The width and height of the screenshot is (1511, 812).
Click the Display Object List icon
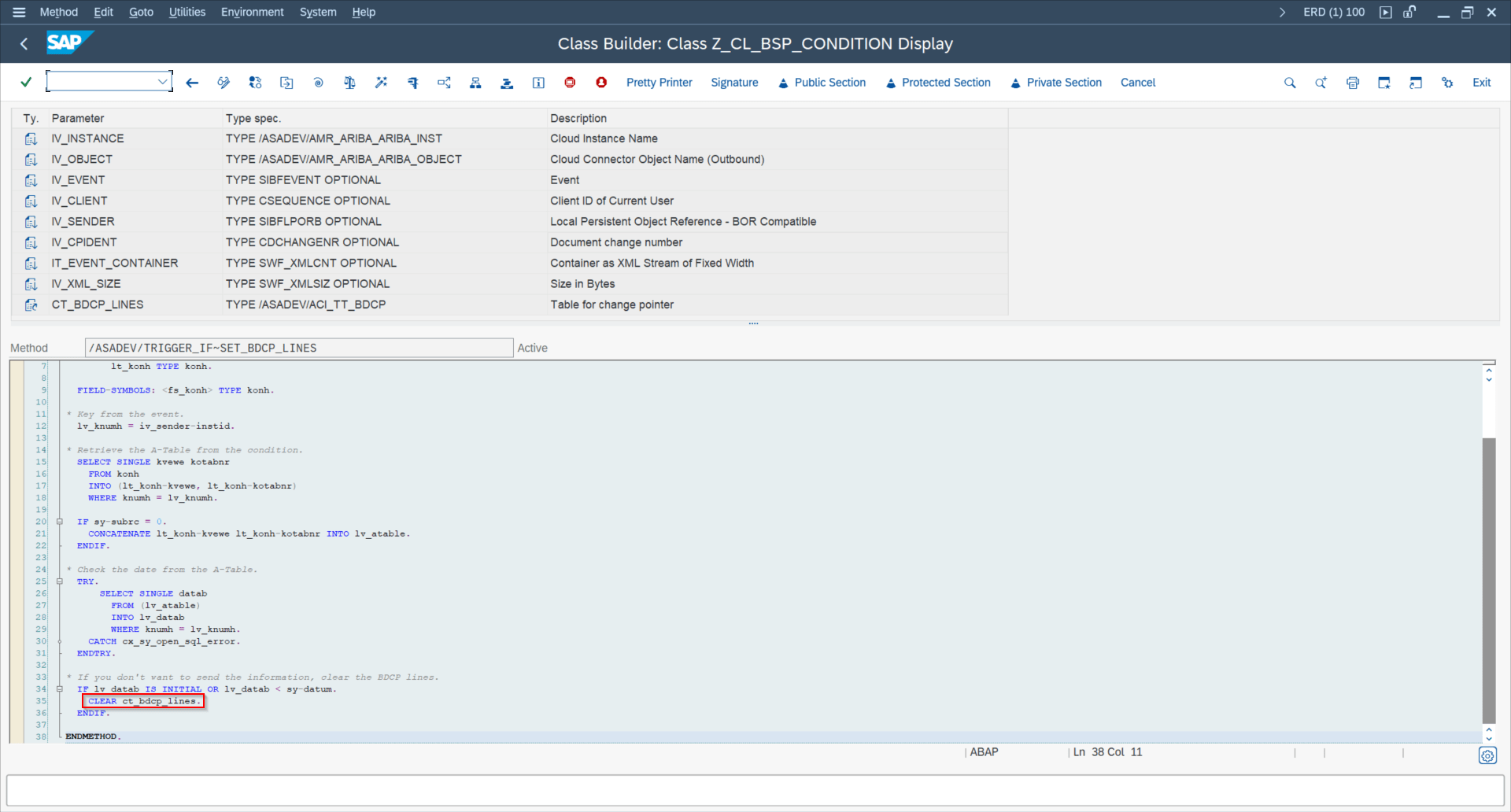[x=444, y=83]
